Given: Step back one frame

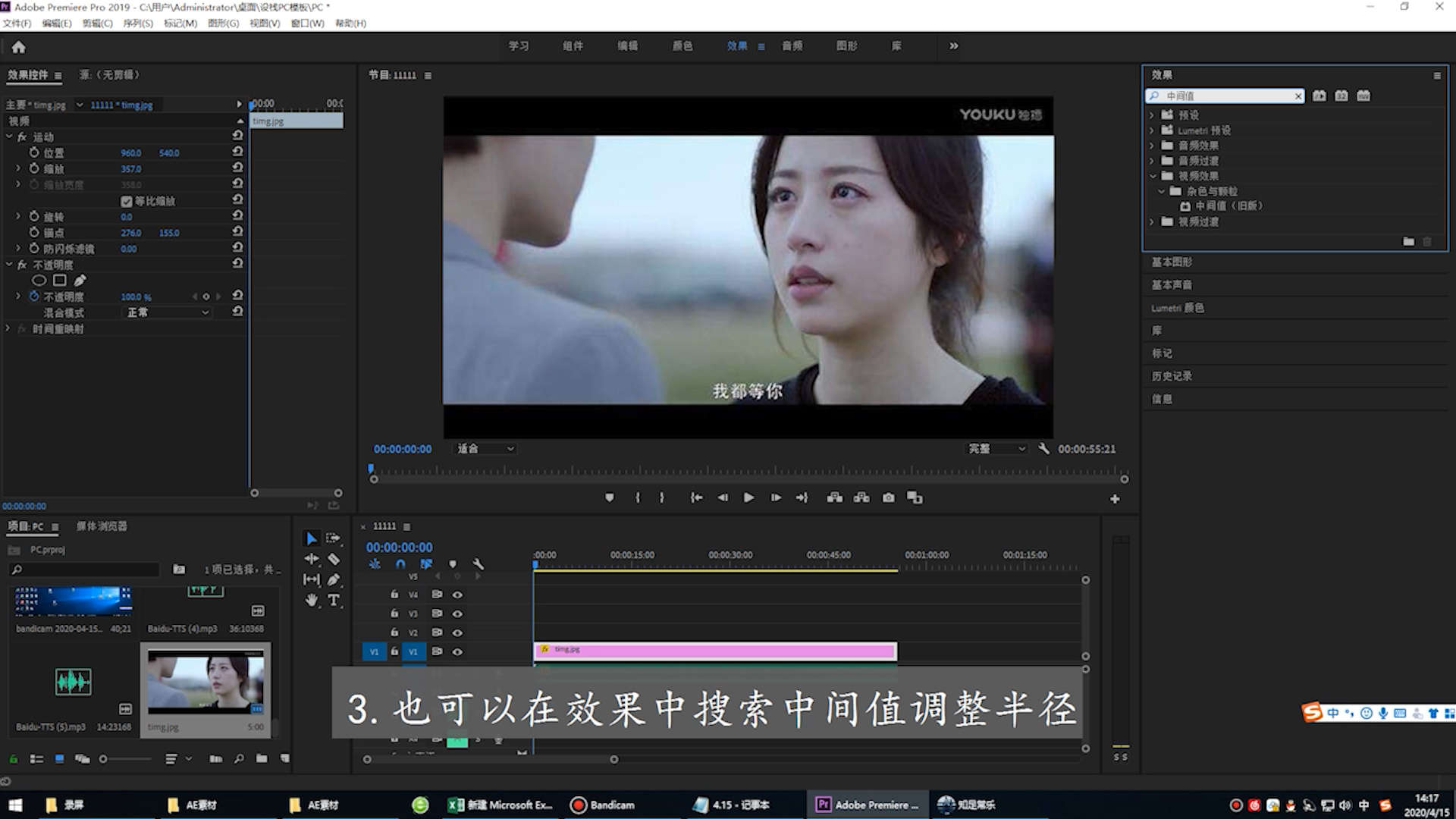Looking at the screenshot, I should [723, 497].
